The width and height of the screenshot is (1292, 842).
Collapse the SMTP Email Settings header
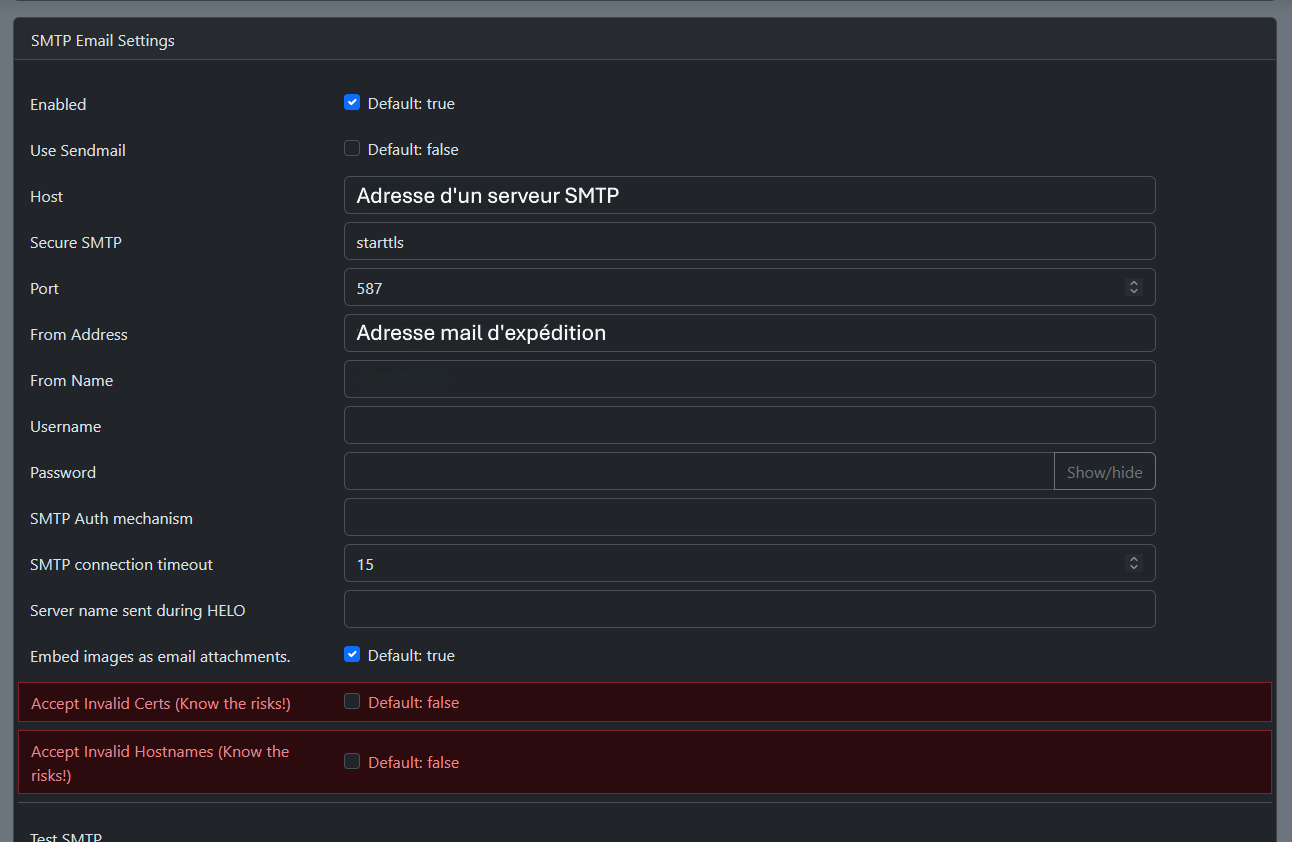tap(103, 41)
